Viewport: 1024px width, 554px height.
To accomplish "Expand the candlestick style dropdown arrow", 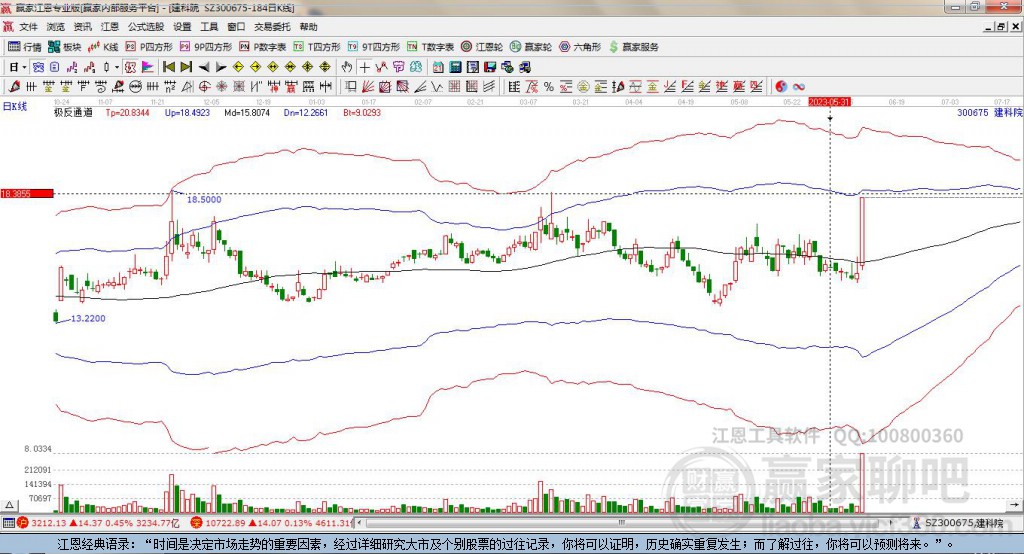I will click(117, 67).
